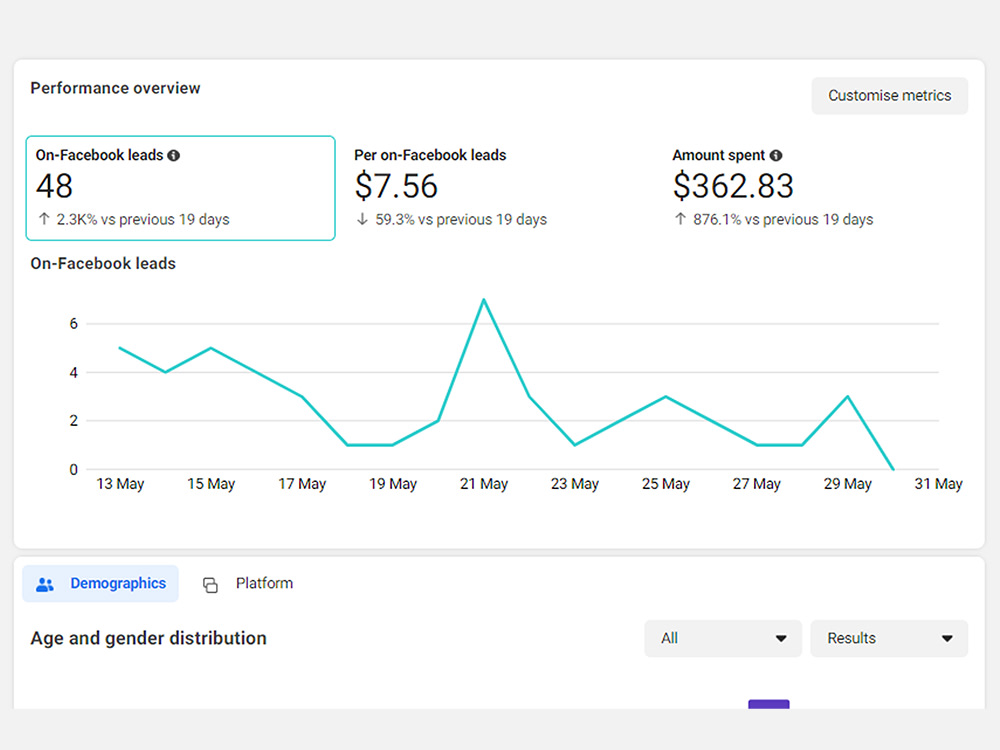The image size is (1000, 750).
Task: Click the down arrow beside 59.3%
Action: (x=362, y=219)
